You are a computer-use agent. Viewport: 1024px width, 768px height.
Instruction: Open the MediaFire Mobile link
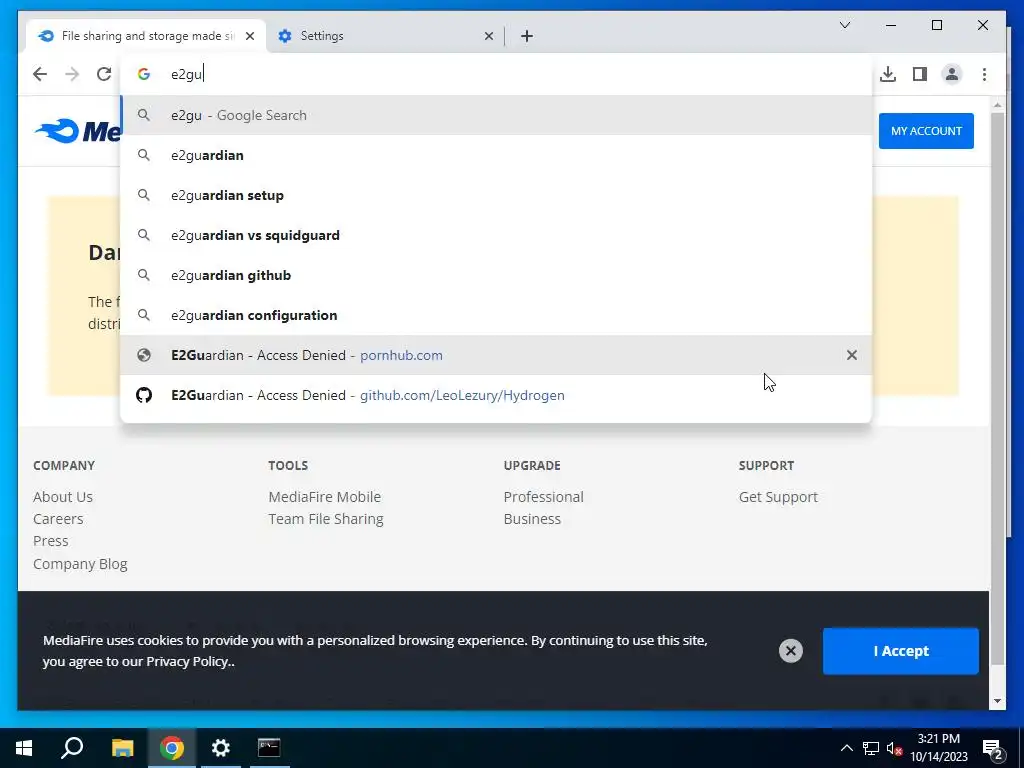point(325,497)
